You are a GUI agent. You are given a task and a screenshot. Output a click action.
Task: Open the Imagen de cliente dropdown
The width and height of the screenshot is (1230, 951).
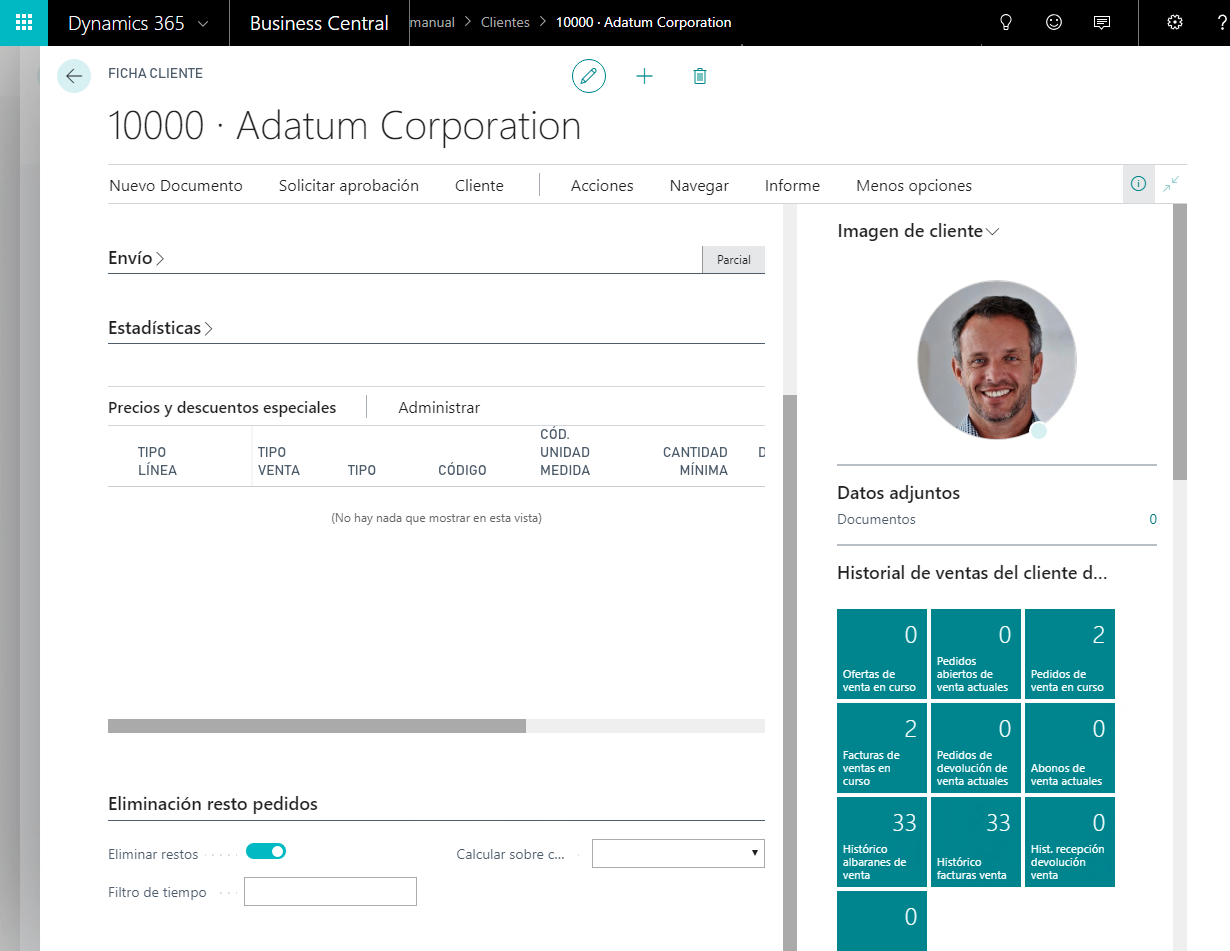coord(918,231)
